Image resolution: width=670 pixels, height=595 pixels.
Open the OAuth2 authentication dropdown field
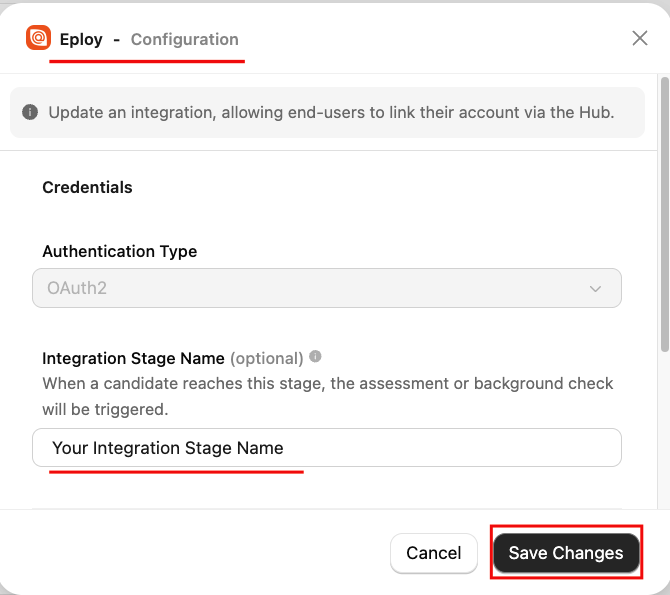(326, 288)
